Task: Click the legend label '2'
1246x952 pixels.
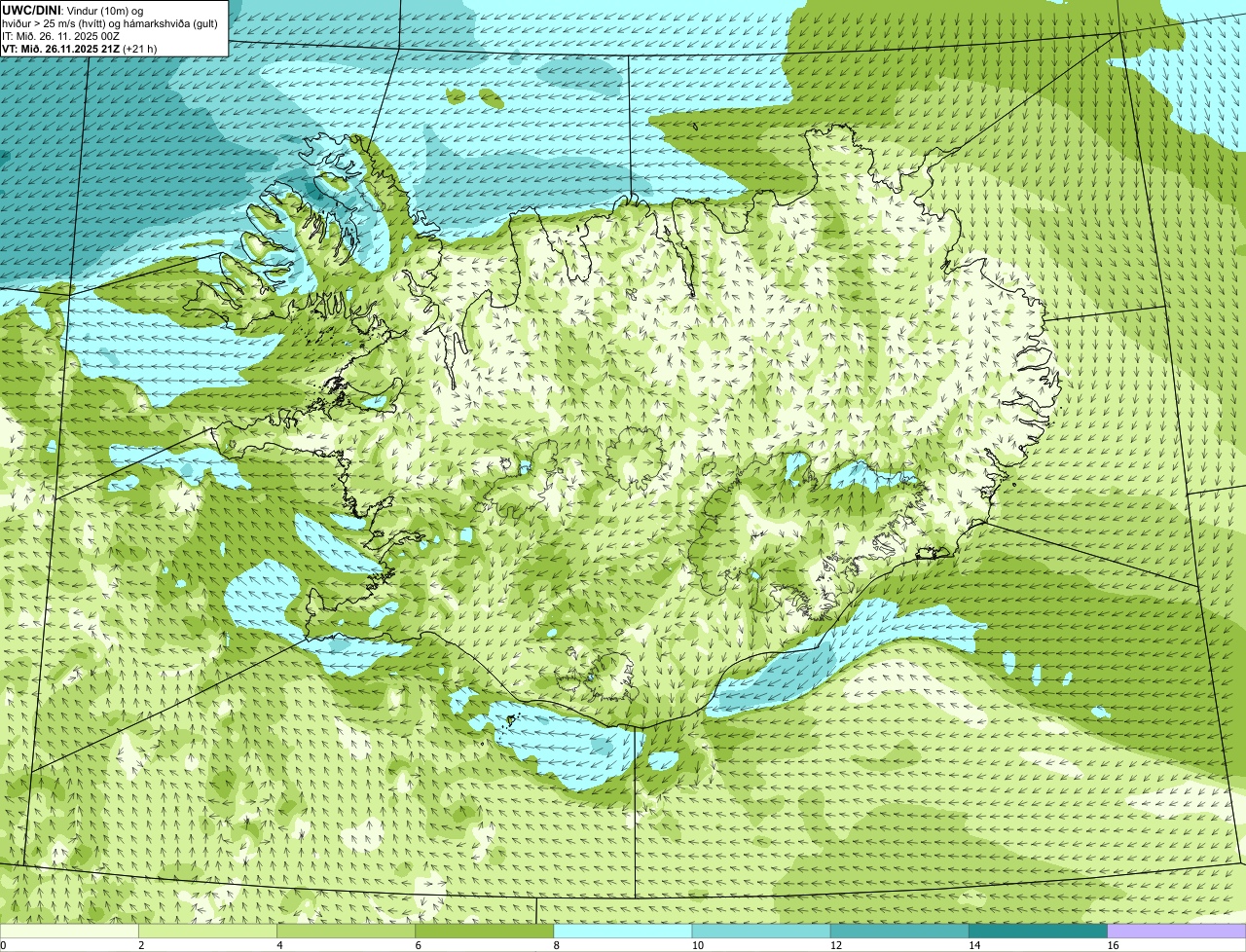Action: coord(141,945)
